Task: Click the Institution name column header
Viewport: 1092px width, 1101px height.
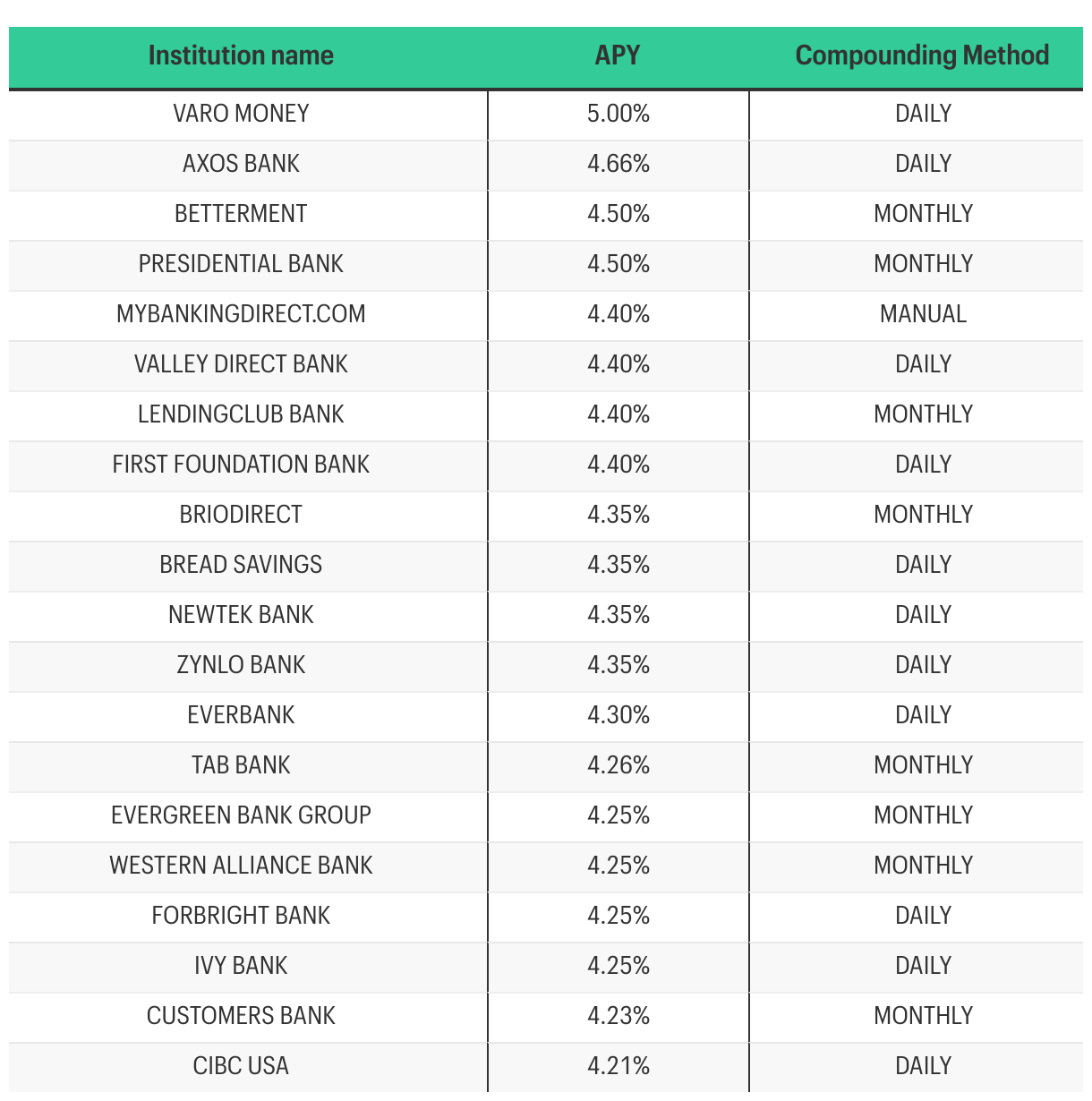Action: click(241, 55)
